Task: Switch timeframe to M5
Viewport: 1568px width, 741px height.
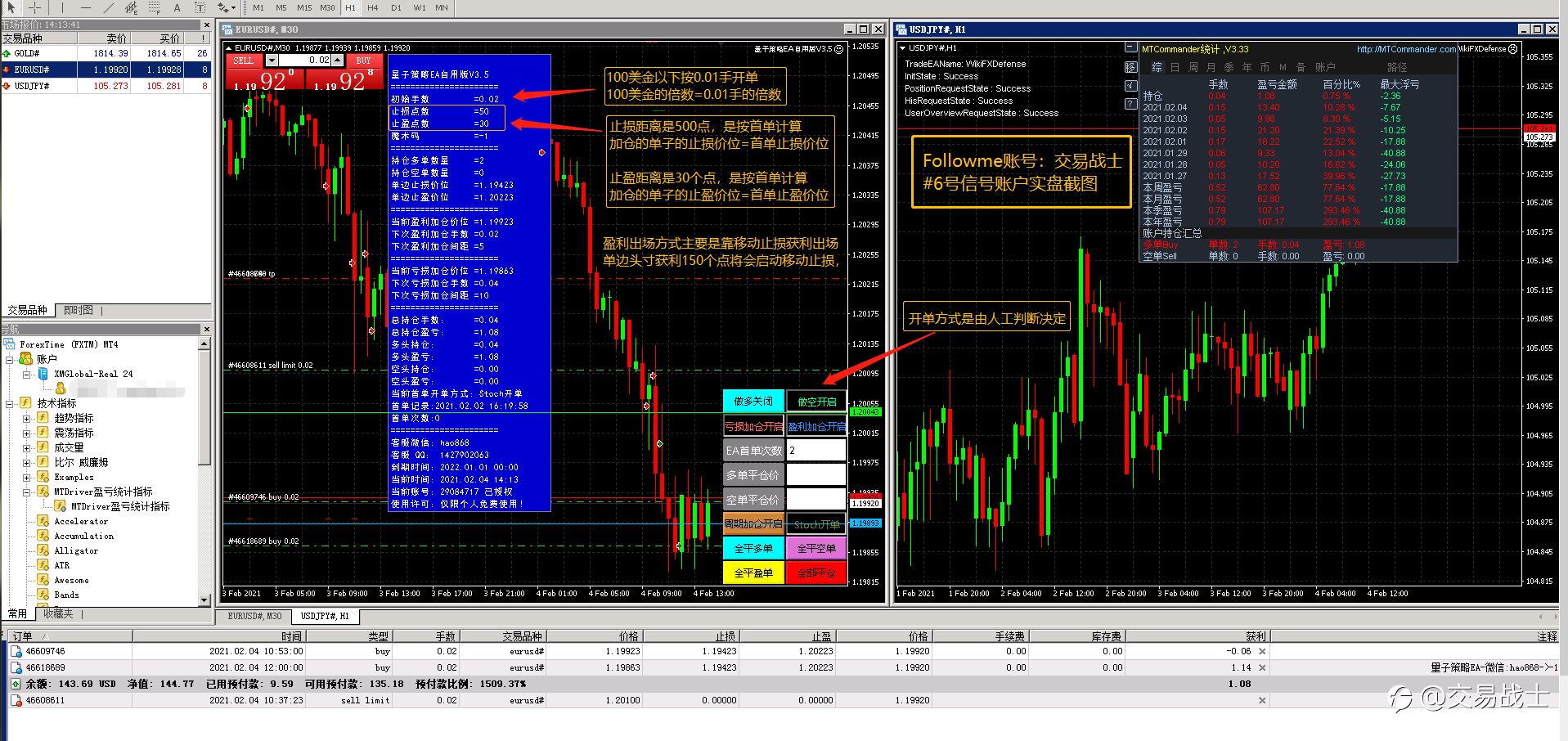Action: click(x=281, y=7)
